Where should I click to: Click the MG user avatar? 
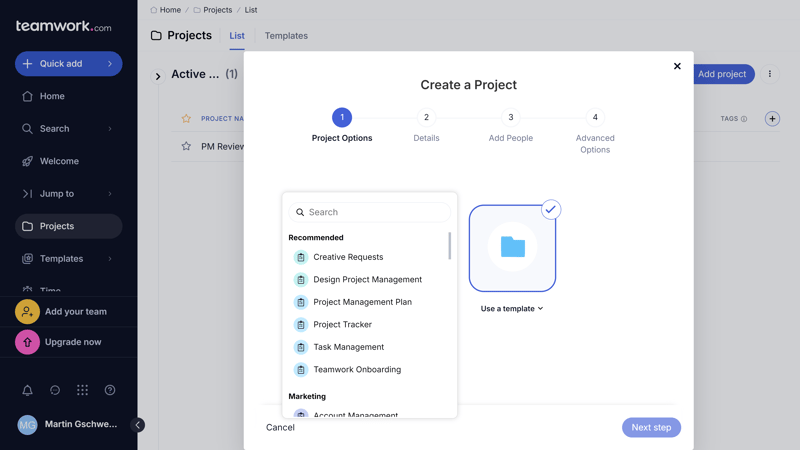(x=28, y=424)
